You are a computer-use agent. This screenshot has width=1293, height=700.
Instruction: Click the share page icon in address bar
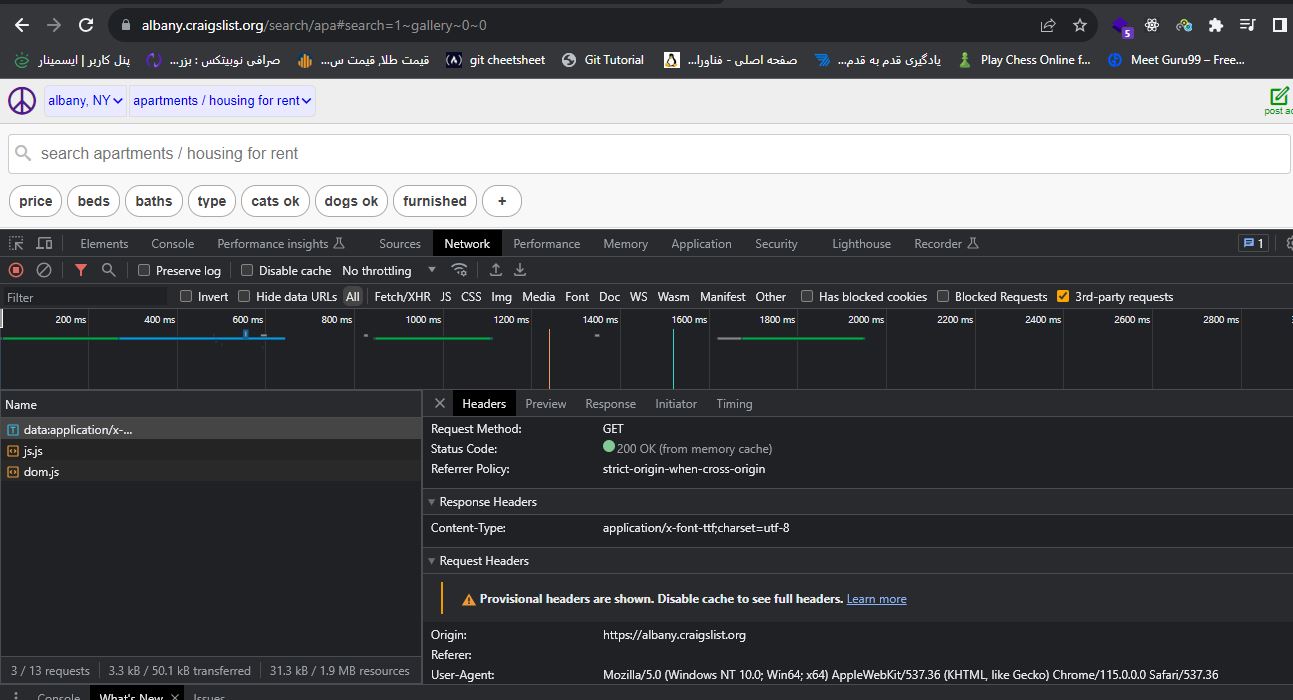point(1048,25)
